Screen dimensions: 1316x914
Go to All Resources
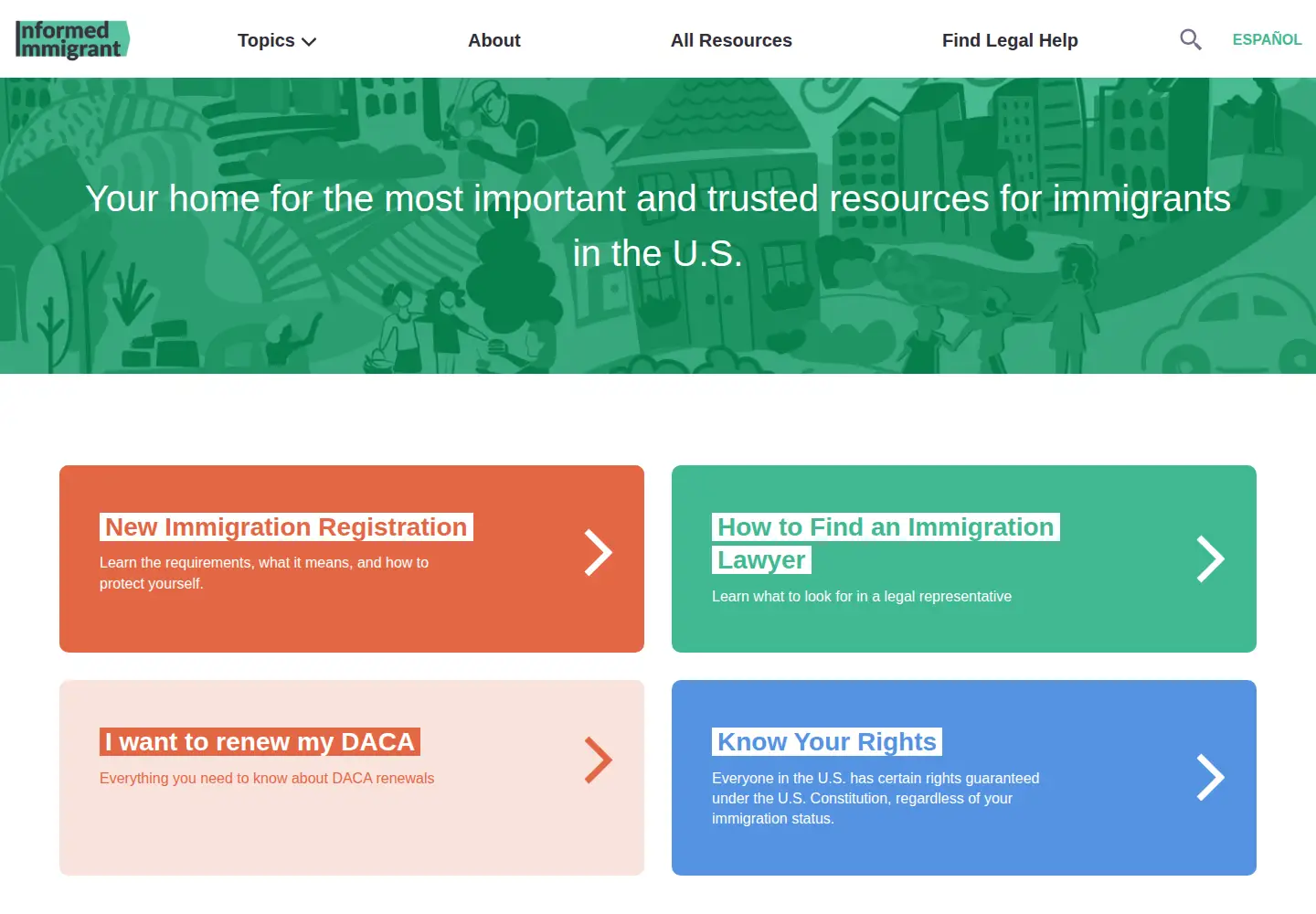point(731,40)
